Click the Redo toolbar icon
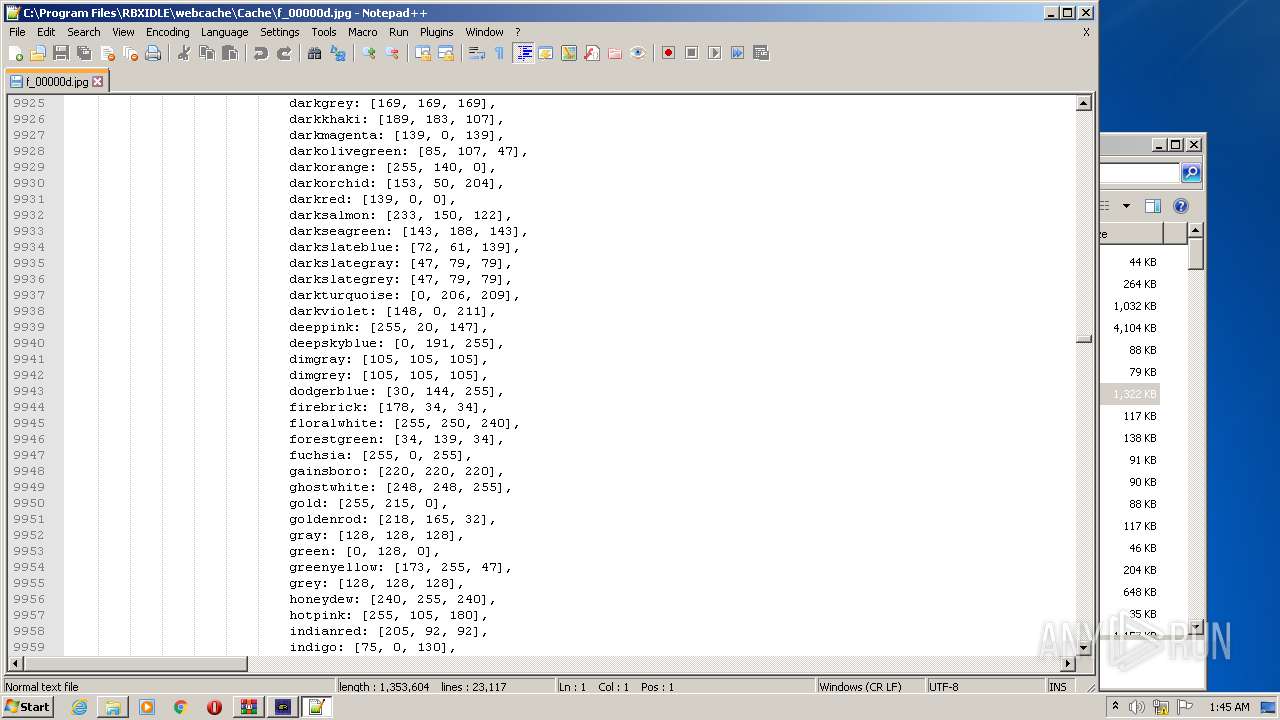This screenshot has width=1280, height=720. (284, 53)
